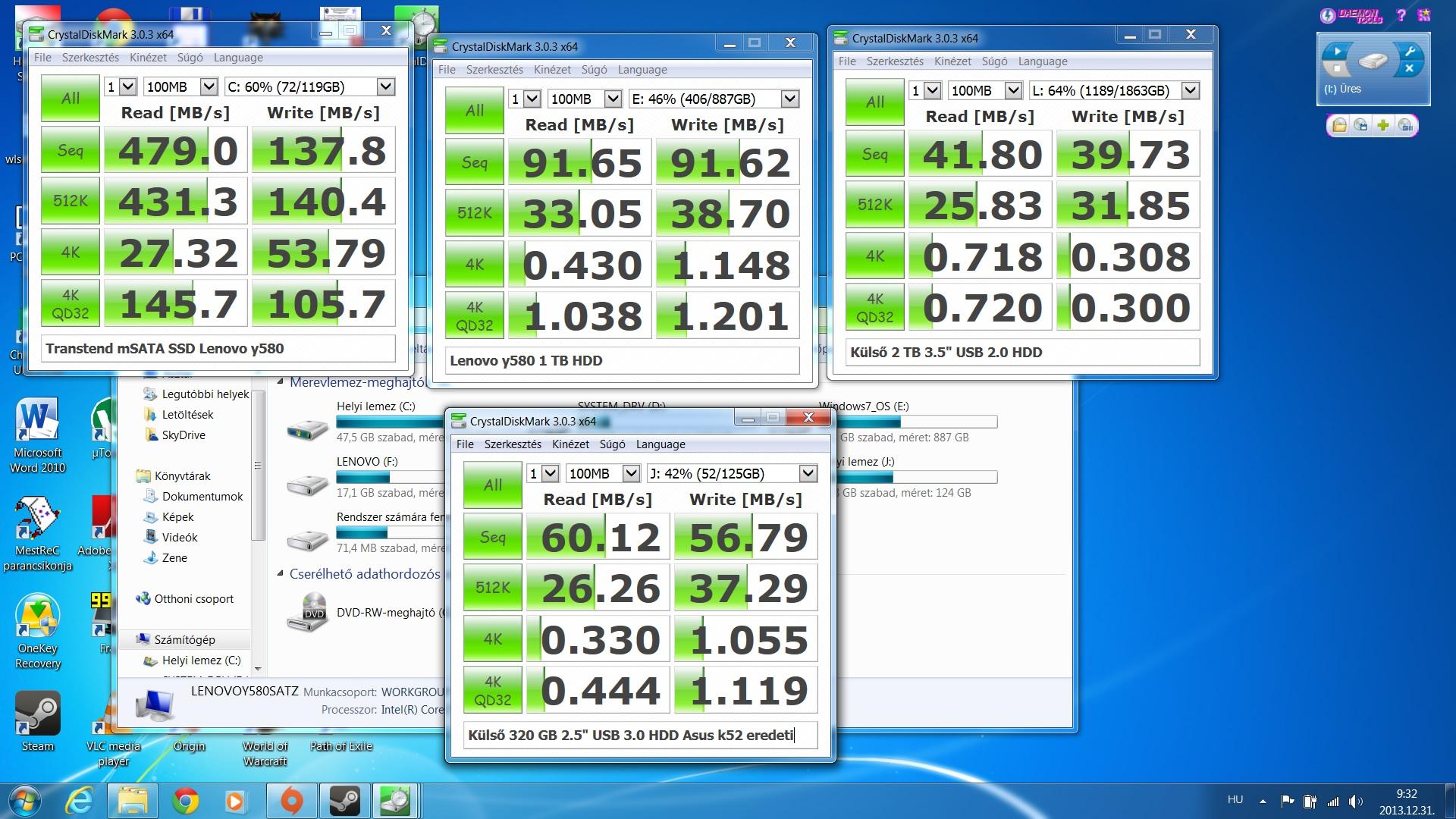Open Kinézet menu in Külső 2 TB window

952,61
